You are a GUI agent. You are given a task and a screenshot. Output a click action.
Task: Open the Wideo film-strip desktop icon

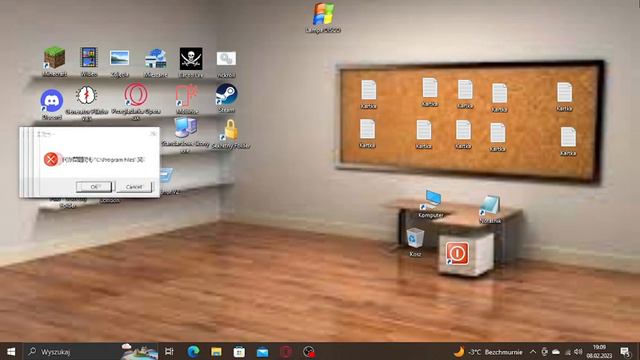[89, 57]
